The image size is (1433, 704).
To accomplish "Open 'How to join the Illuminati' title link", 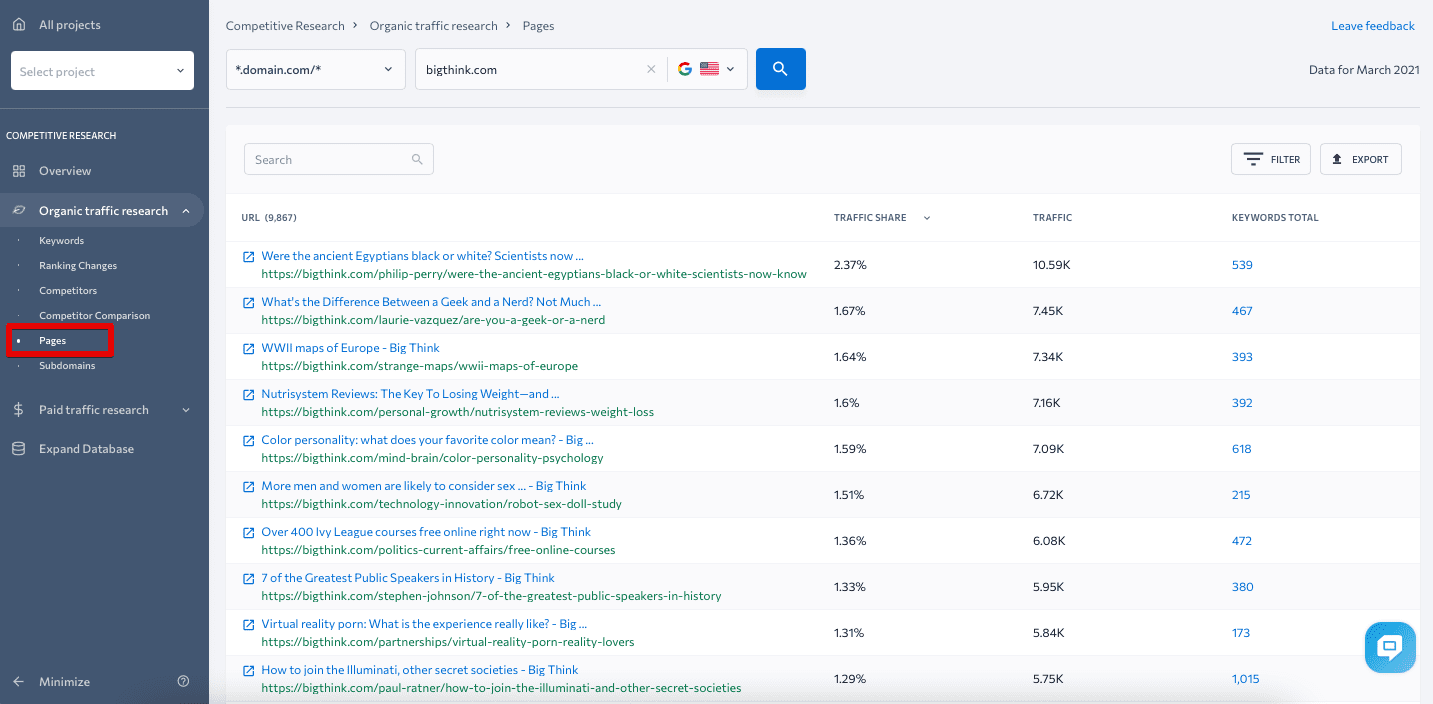I will tap(420, 670).
